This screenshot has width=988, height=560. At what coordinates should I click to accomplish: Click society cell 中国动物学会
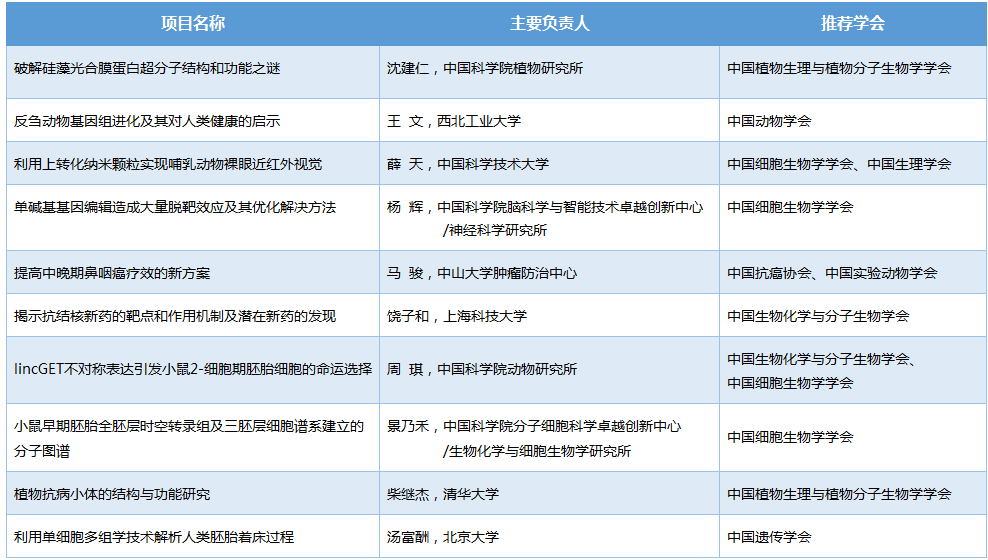(x=769, y=121)
